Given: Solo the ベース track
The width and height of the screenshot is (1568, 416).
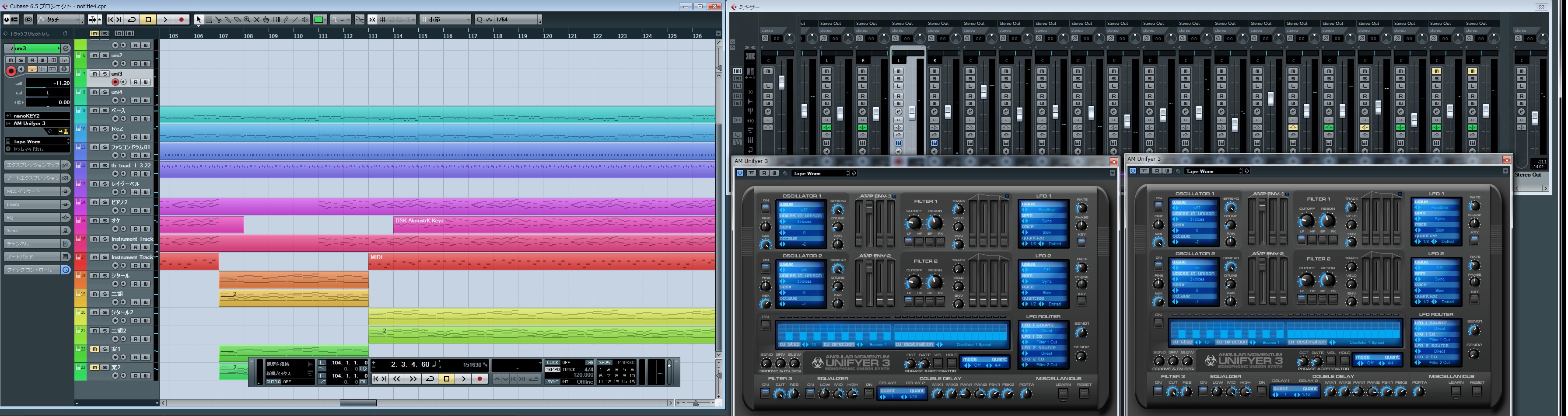Looking at the screenshot, I should pyautogui.click(x=105, y=111).
